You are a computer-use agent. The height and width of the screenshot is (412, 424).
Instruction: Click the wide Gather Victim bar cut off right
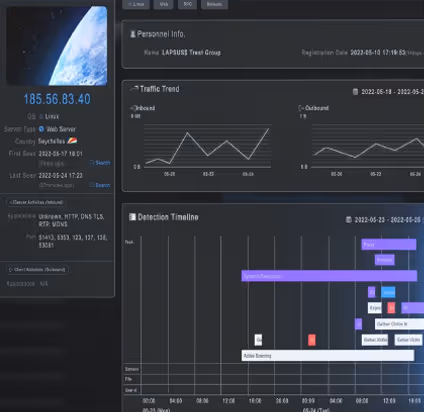click(x=399, y=324)
